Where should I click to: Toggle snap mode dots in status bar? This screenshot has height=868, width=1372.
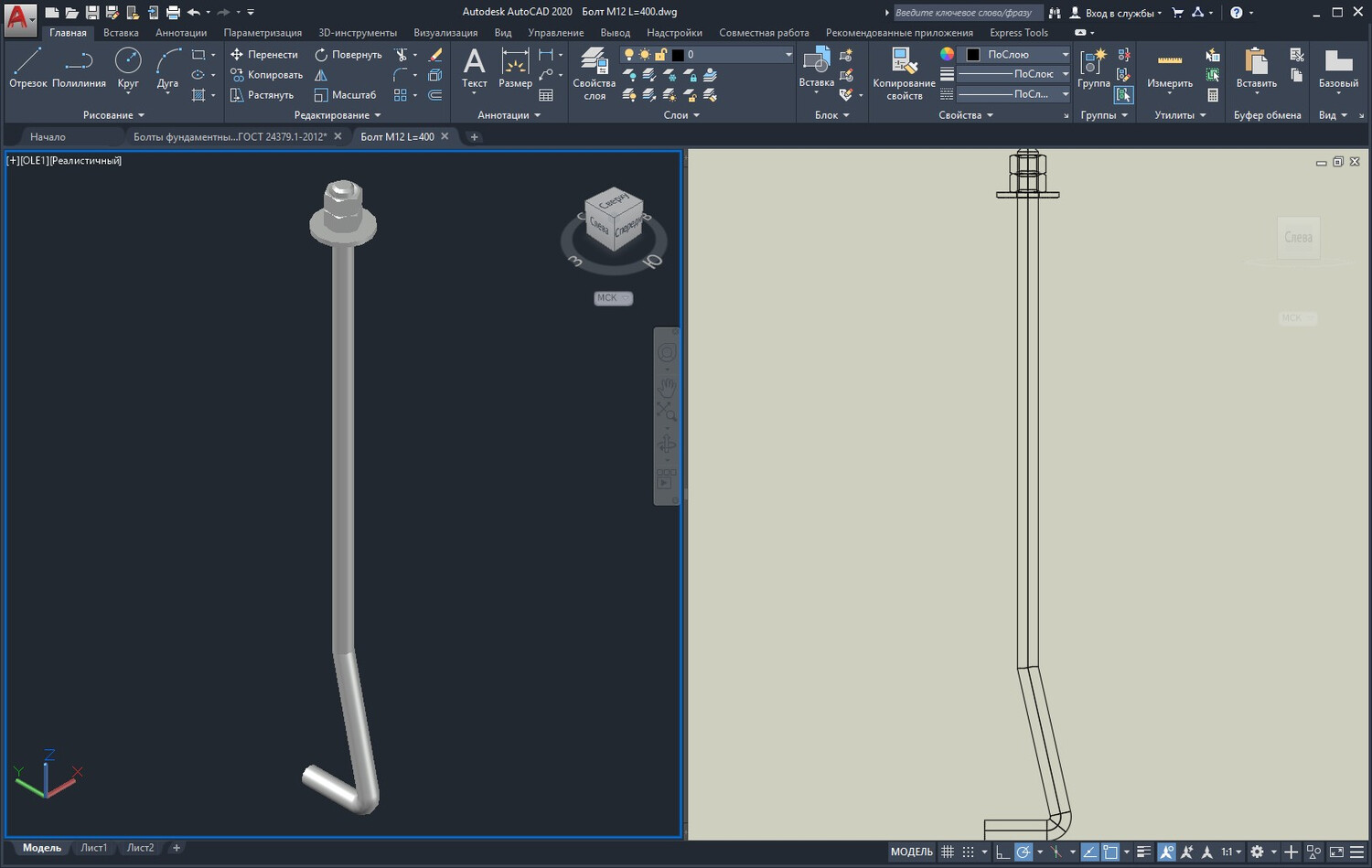(968, 852)
